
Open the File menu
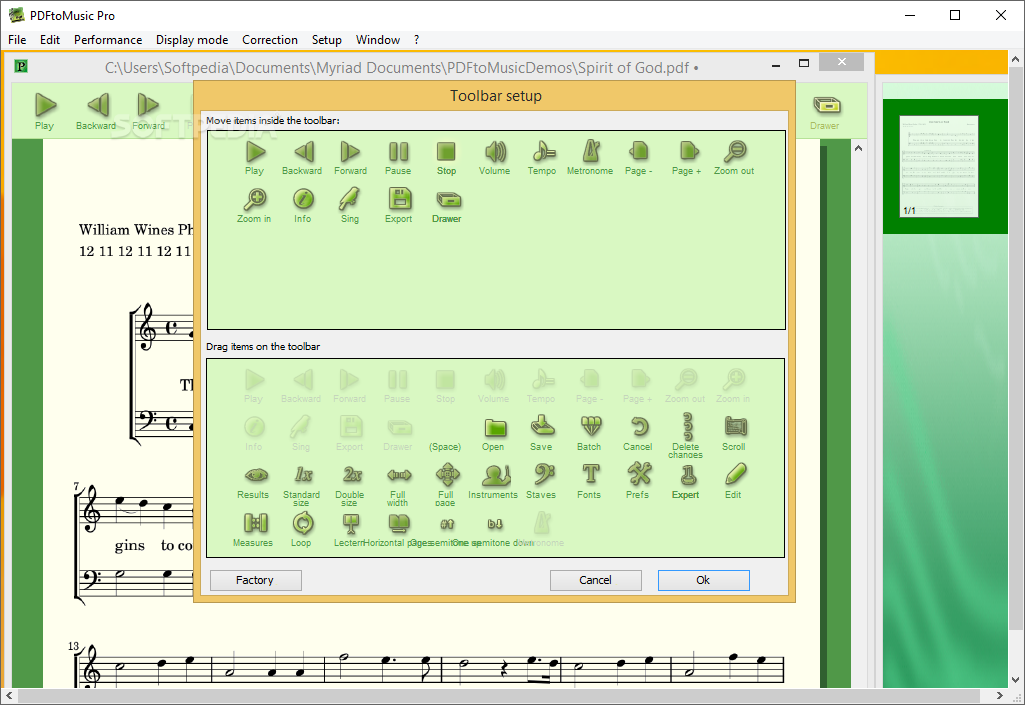(x=17, y=40)
